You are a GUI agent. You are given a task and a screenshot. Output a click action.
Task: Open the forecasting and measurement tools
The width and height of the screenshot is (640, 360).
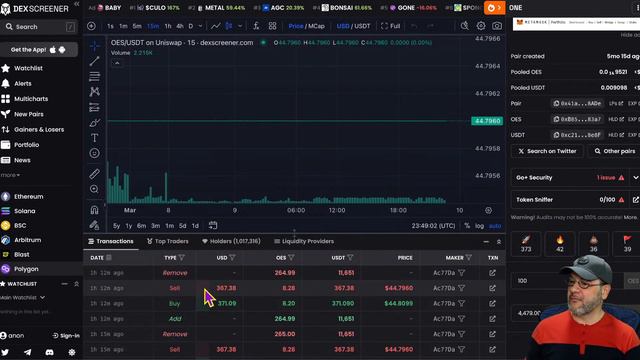coord(94,107)
